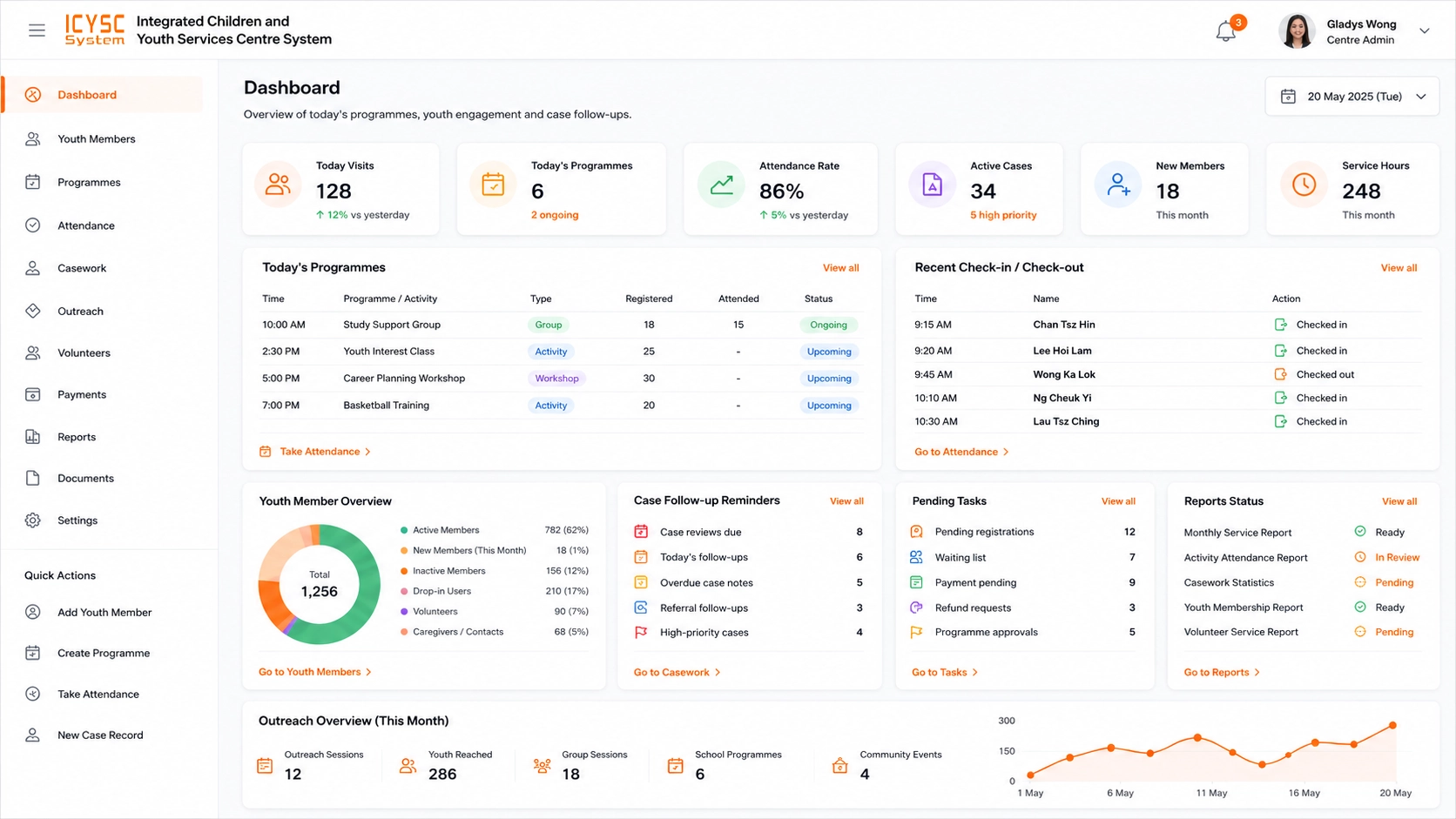Click the Payments sidebar icon
Screen dimensions: 1456x819
coord(33,394)
